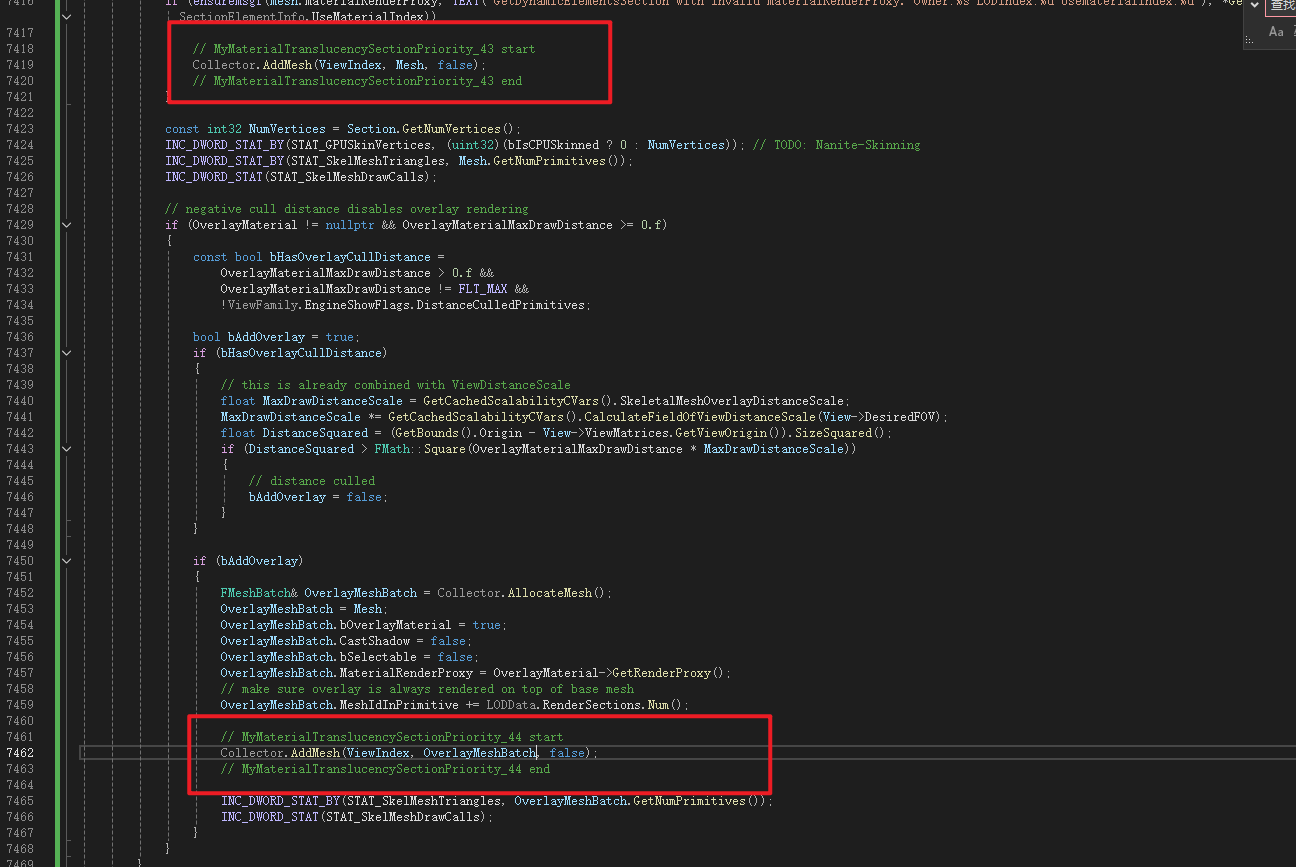Collapse the bAddOverlay if block at 7450
The image size is (1296, 867).
[x=67, y=561]
